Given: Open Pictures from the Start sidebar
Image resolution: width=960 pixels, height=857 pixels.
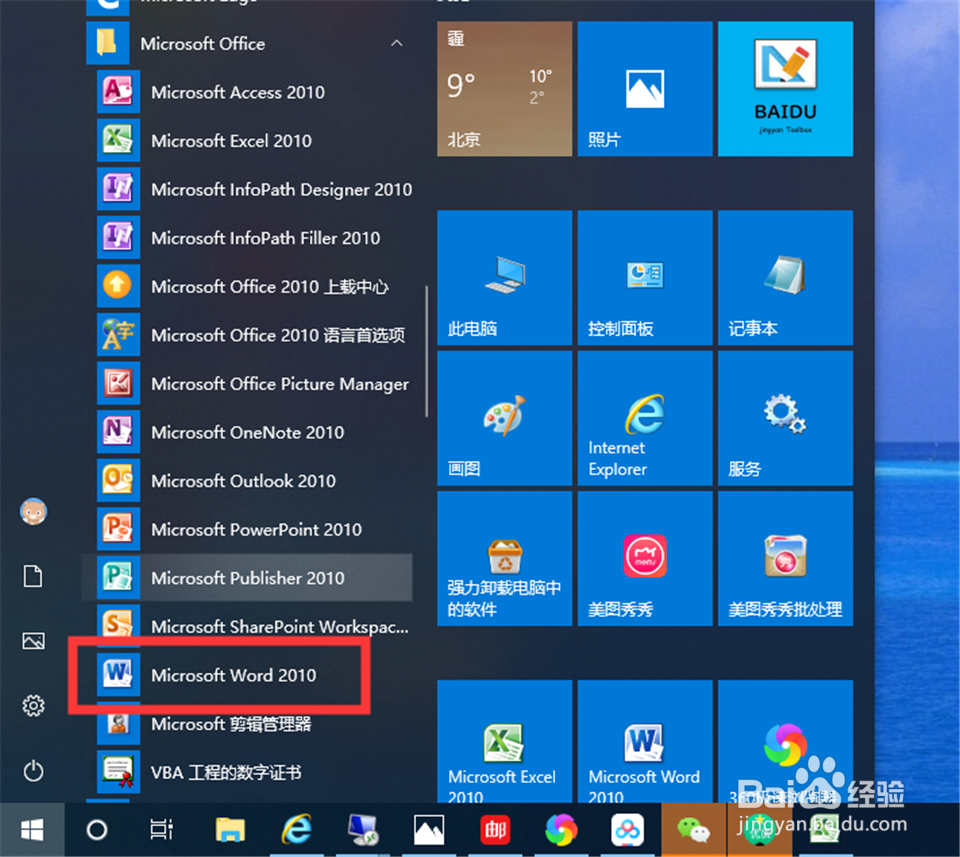Looking at the screenshot, I should (33, 641).
